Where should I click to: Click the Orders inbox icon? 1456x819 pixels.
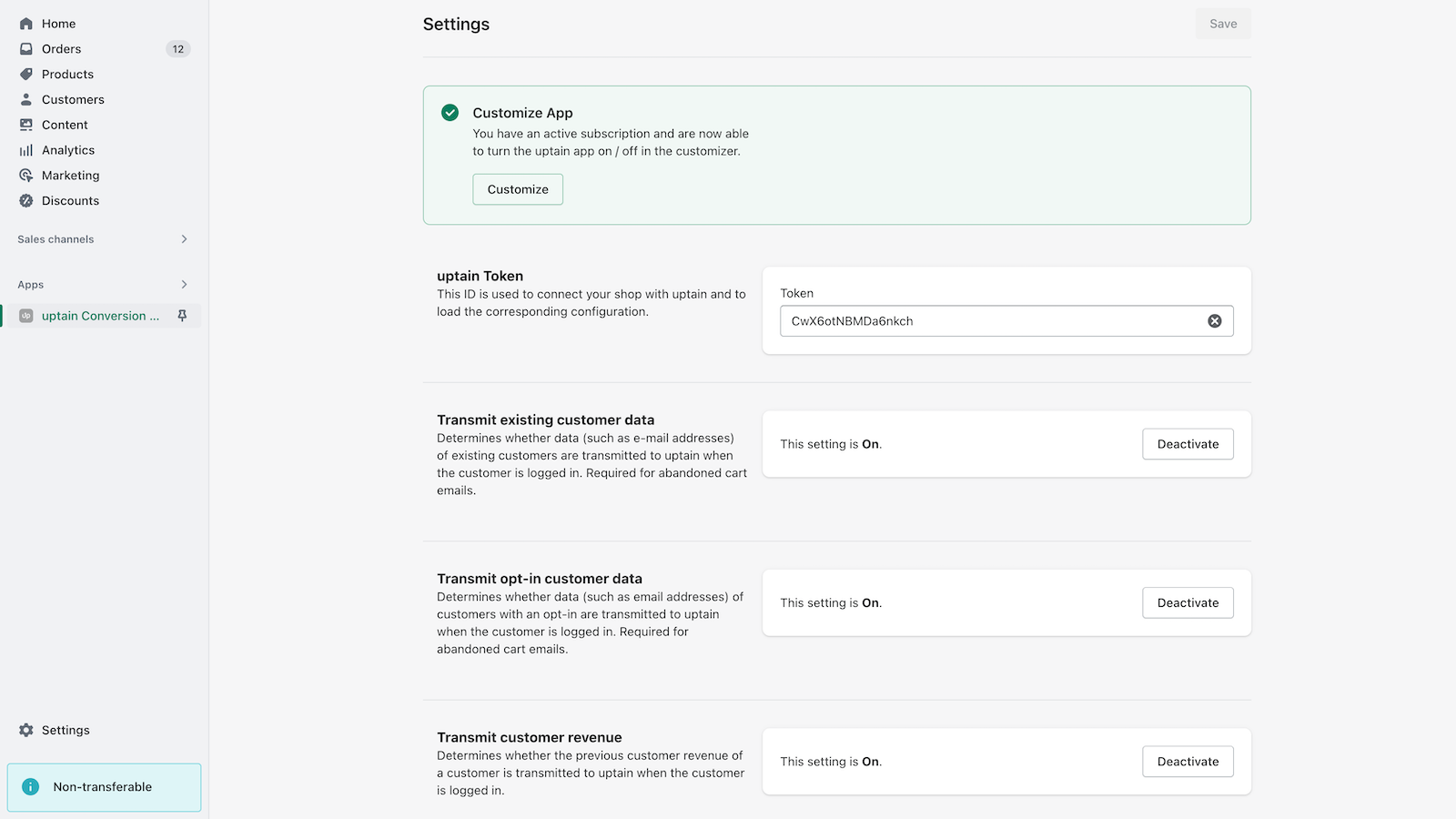(x=26, y=49)
